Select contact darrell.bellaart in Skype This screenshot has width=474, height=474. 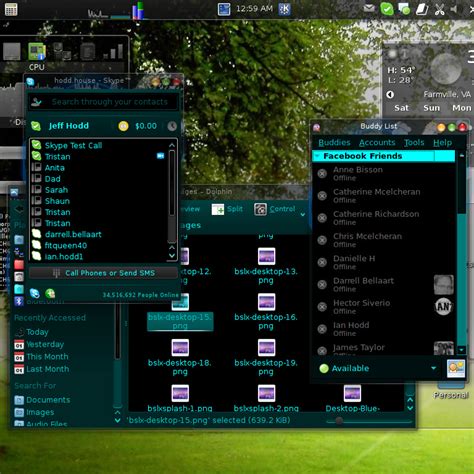(73, 234)
